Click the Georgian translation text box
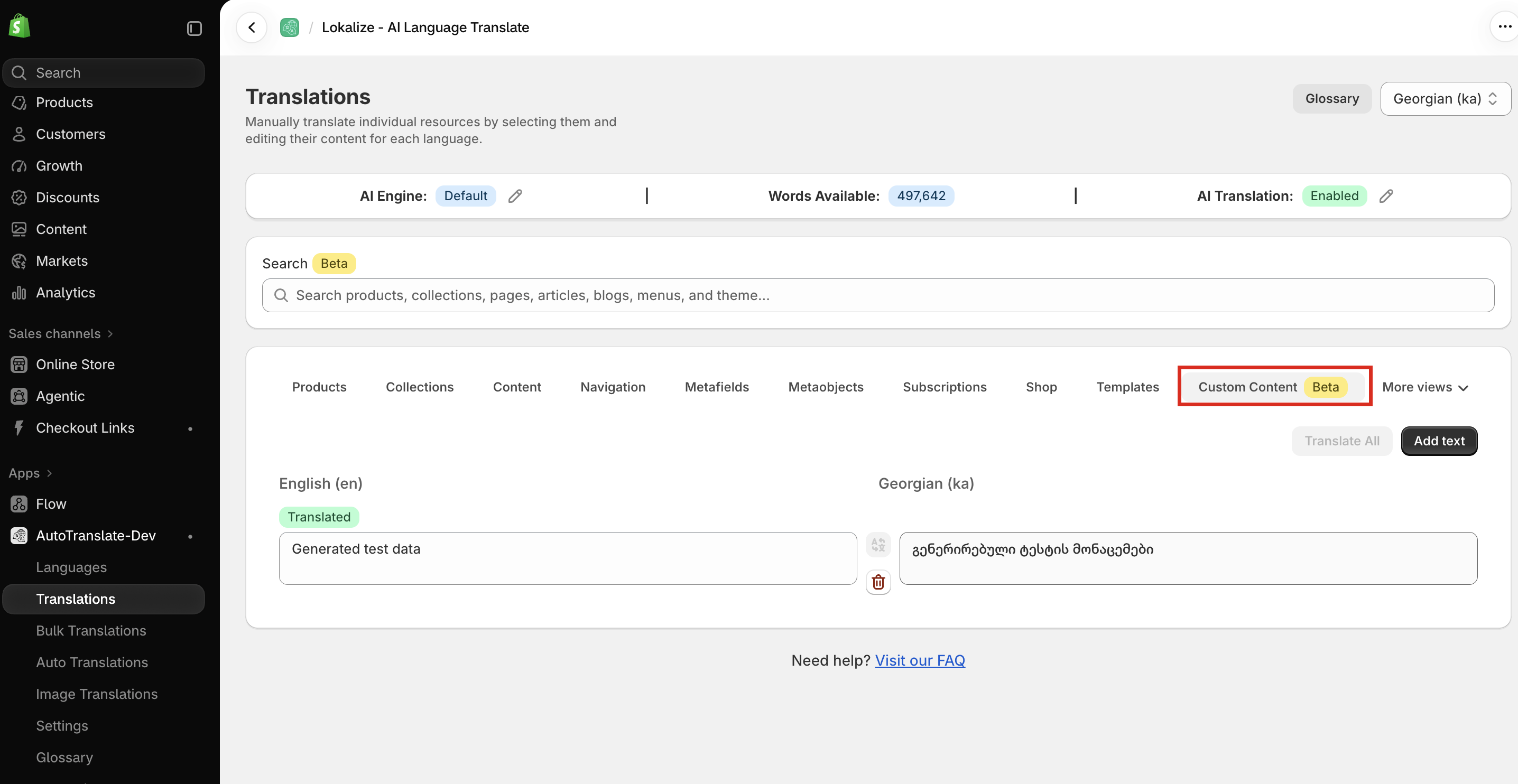Image resolution: width=1518 pixels, height=784 pixels. click(1188, 558)
